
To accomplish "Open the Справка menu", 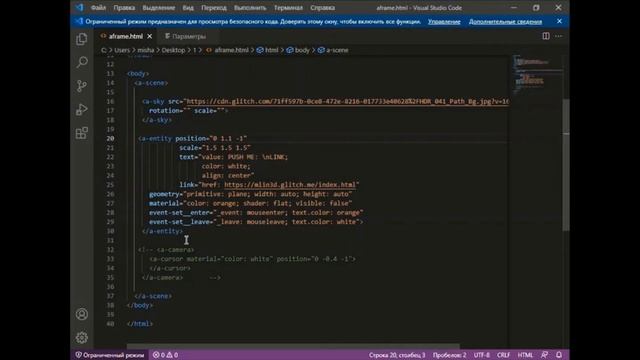I will pyautogui.click(x=322, y=8).
